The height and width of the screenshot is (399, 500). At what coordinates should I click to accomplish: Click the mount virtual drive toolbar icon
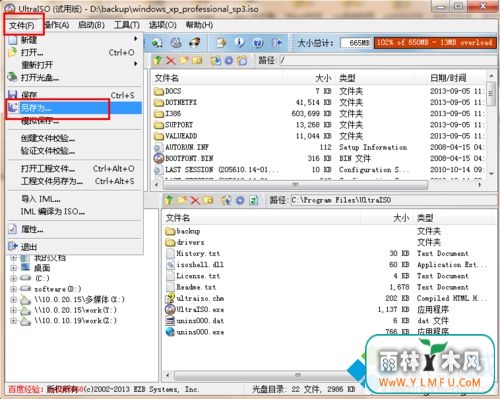[176, 43]
